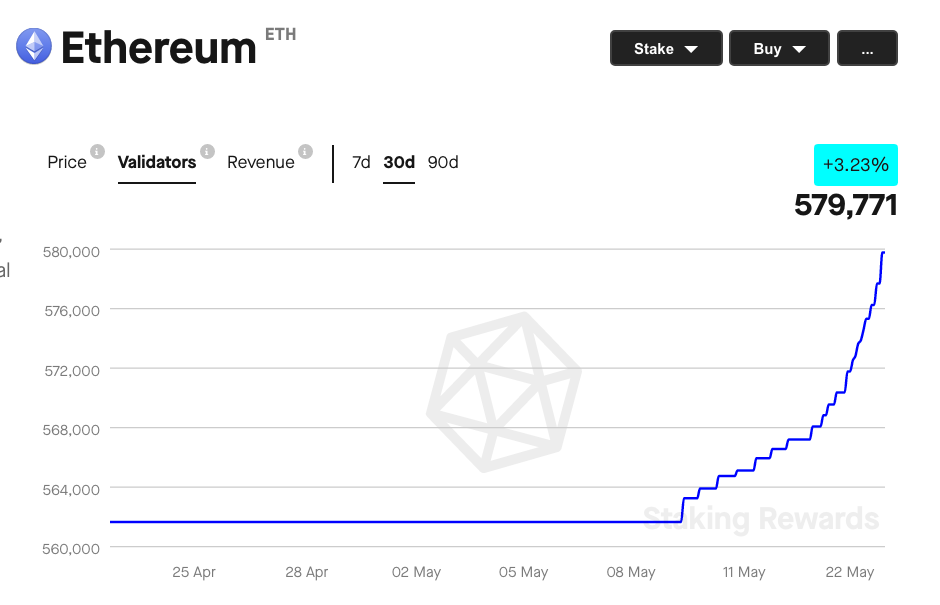Switch chart range to 90d
The image size is (940, 605).
443,162
